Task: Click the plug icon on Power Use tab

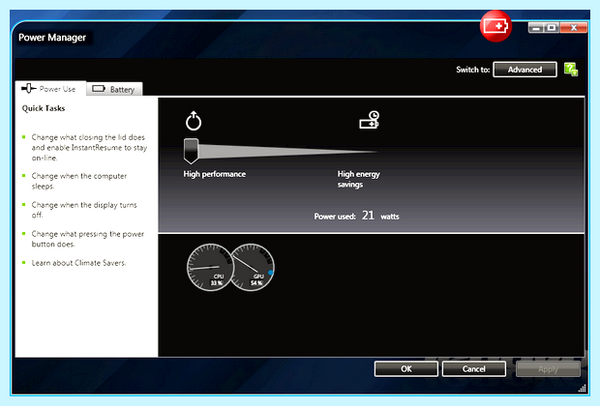Action: point(29,88)
